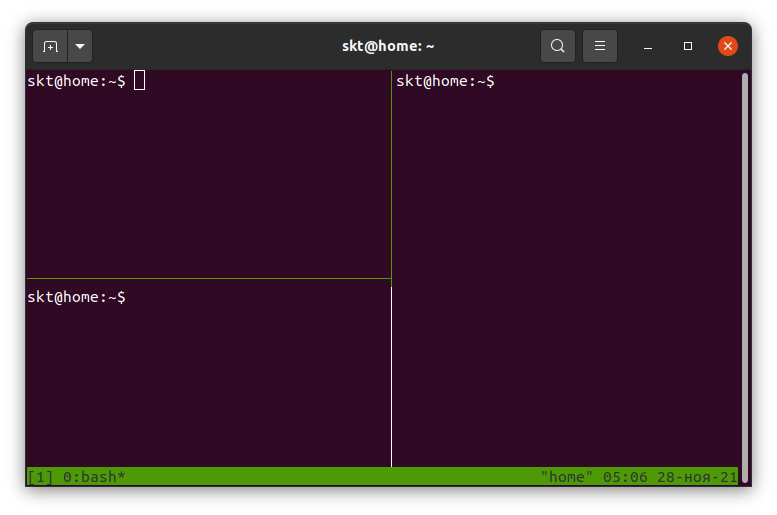777x515 pixels.
Task: Click the "home" hostname in status bar
Action: [566, 477]
